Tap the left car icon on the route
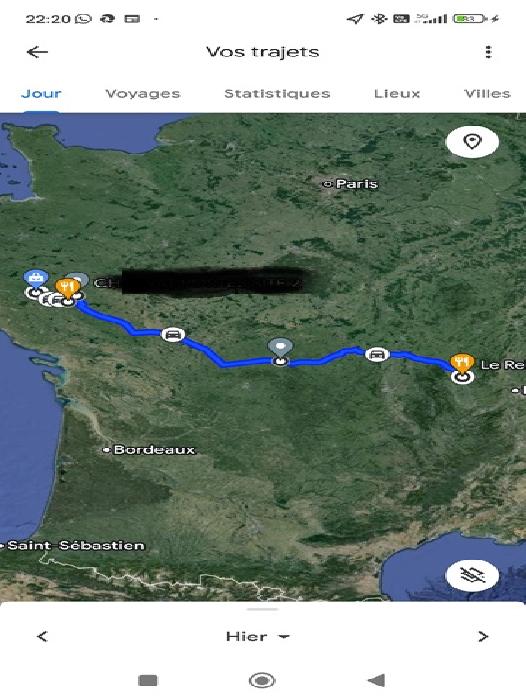This screenshot has height=700, width=526. click(173, 334)
